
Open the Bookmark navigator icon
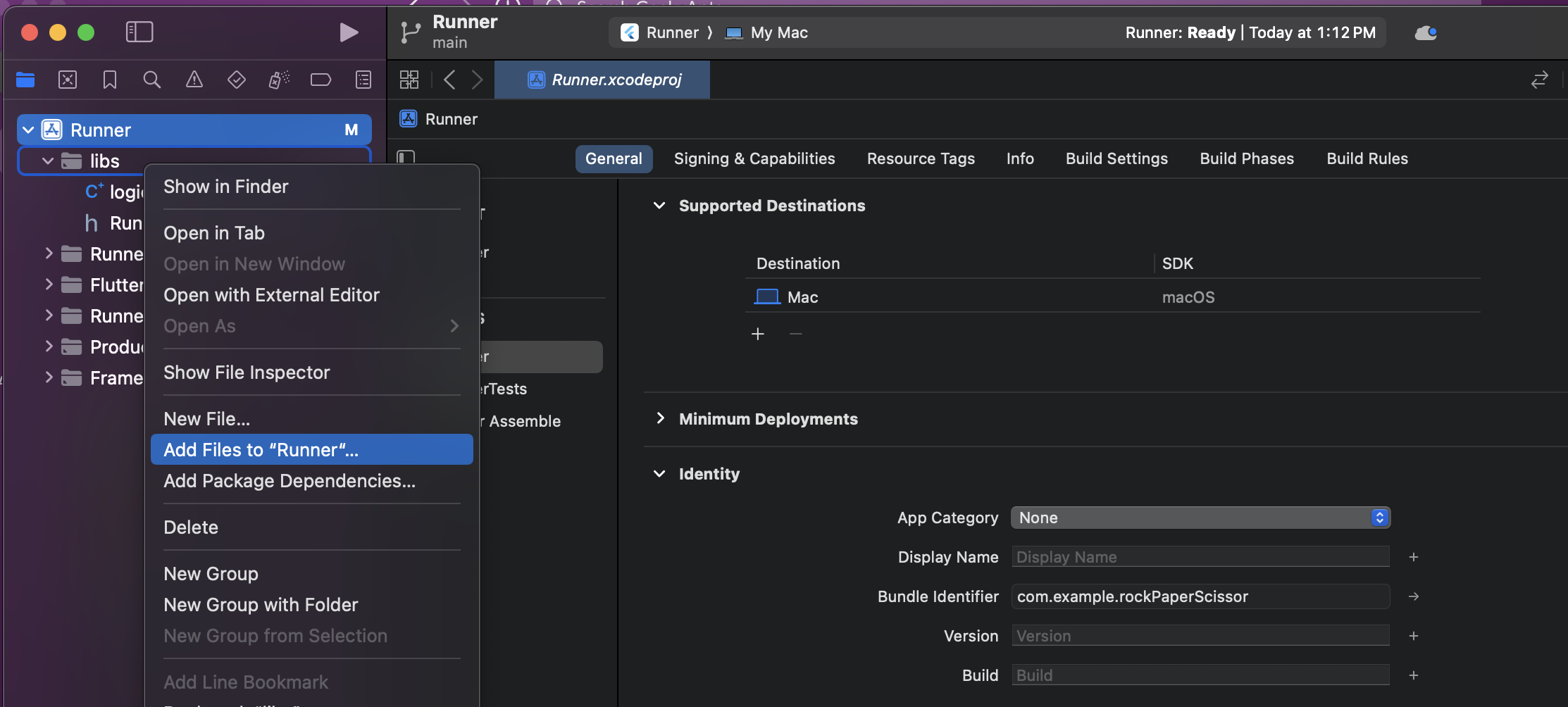(x=110, y=80)
